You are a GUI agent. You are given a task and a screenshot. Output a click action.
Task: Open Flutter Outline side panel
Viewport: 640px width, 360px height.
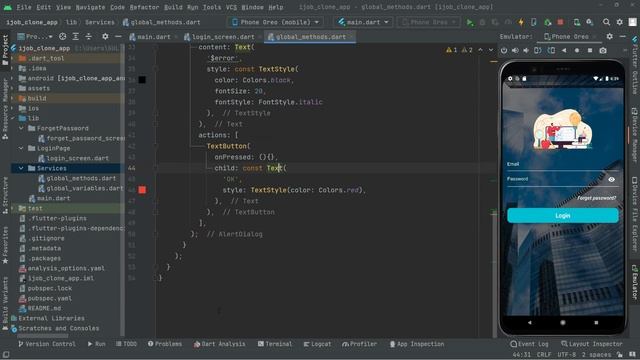[x=635, y=65]
